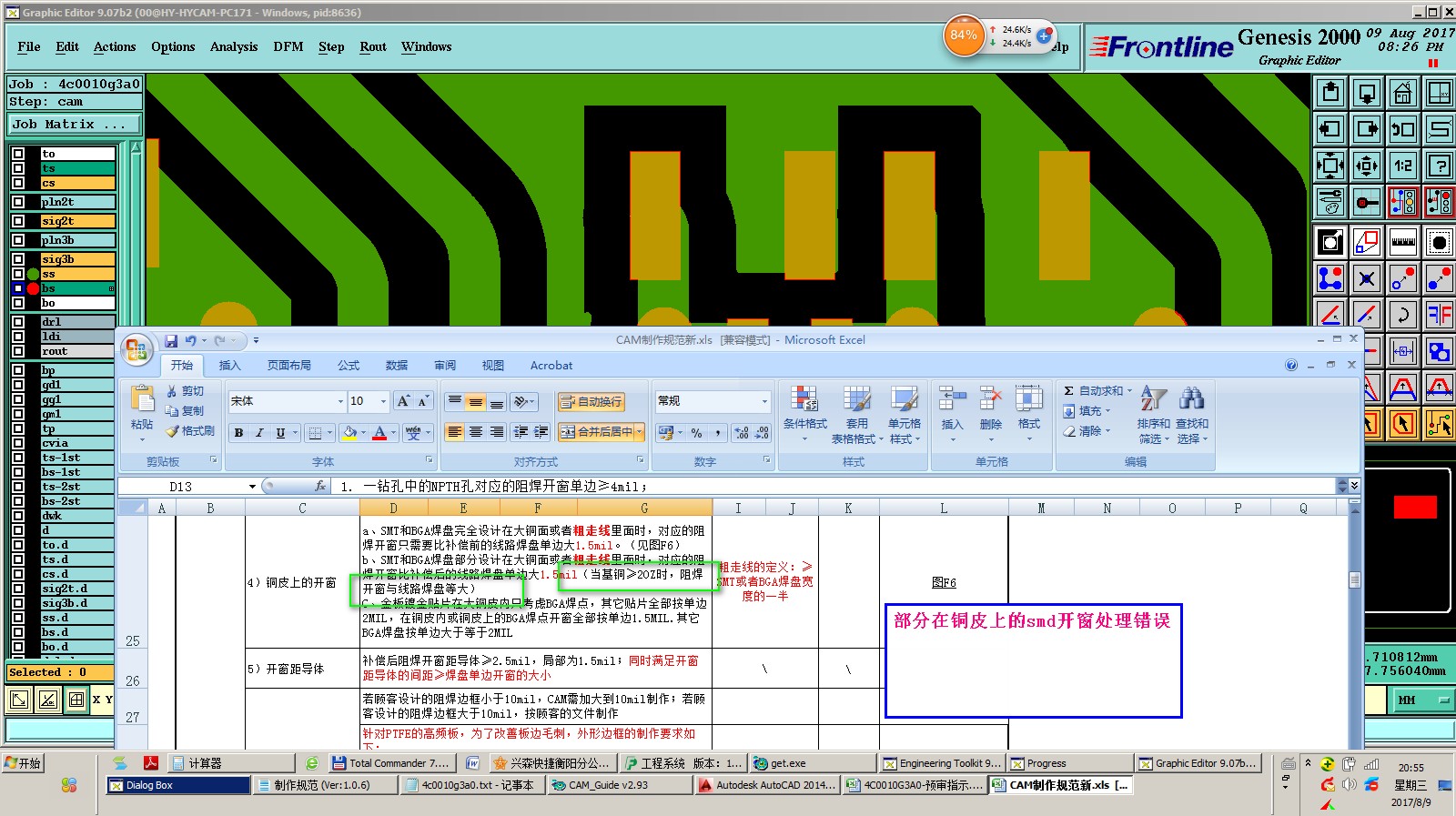Click the 自动换行 wrap text button
The image size is (1456, 816).
coord(591,401)
